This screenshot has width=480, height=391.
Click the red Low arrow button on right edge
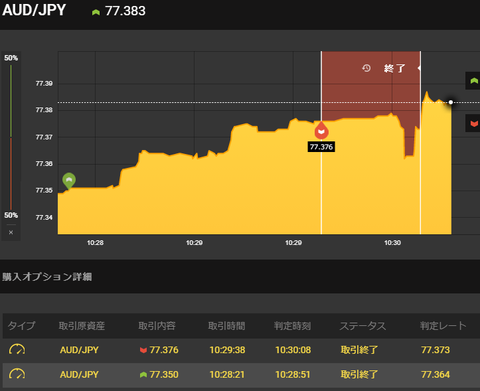coord(473,123)
